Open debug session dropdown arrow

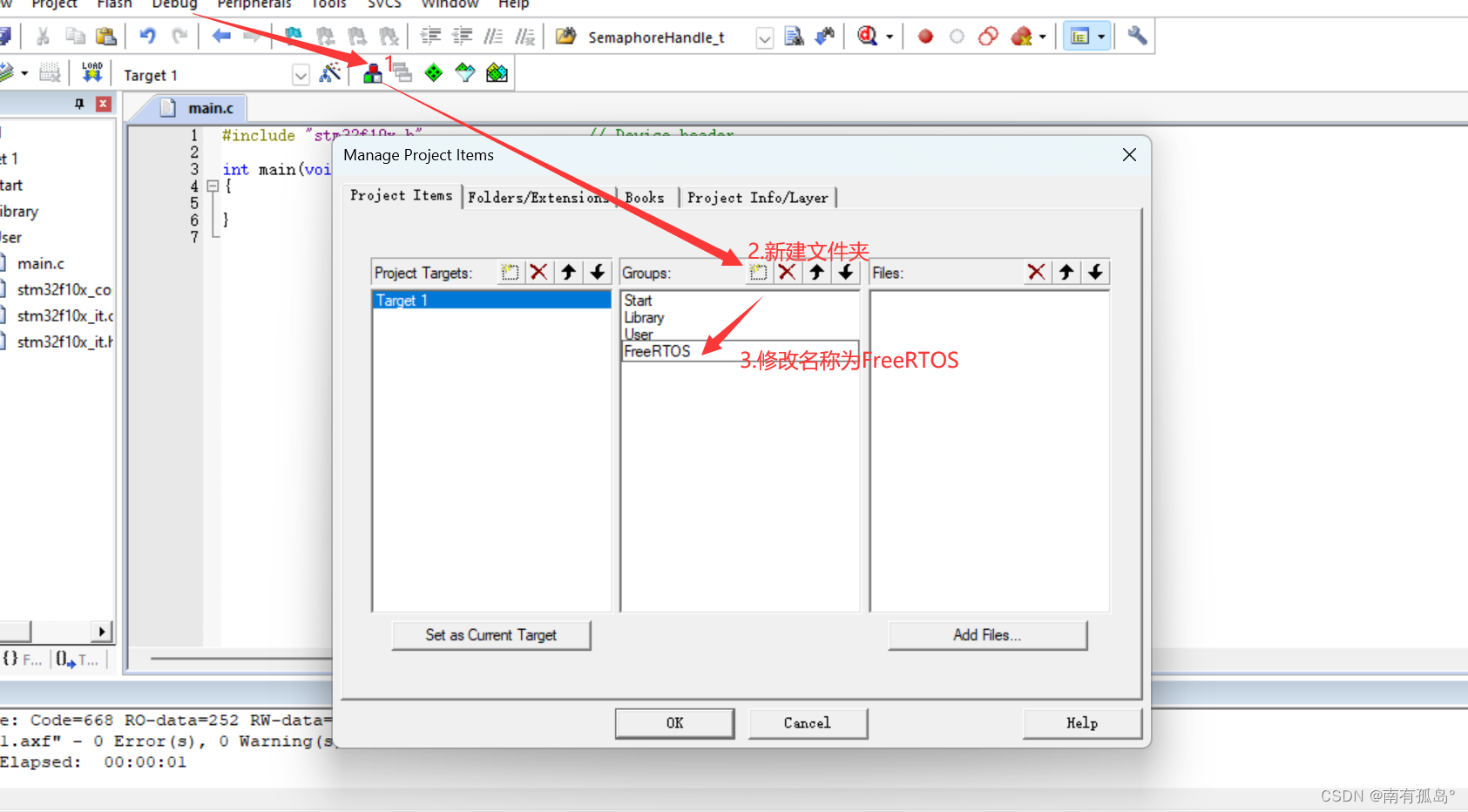tap(890, 37)
